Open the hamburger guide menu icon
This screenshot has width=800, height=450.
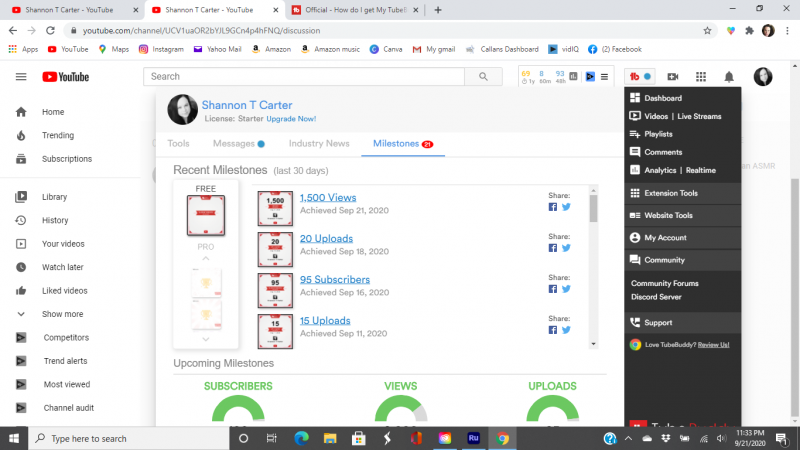tap(21, 77)
